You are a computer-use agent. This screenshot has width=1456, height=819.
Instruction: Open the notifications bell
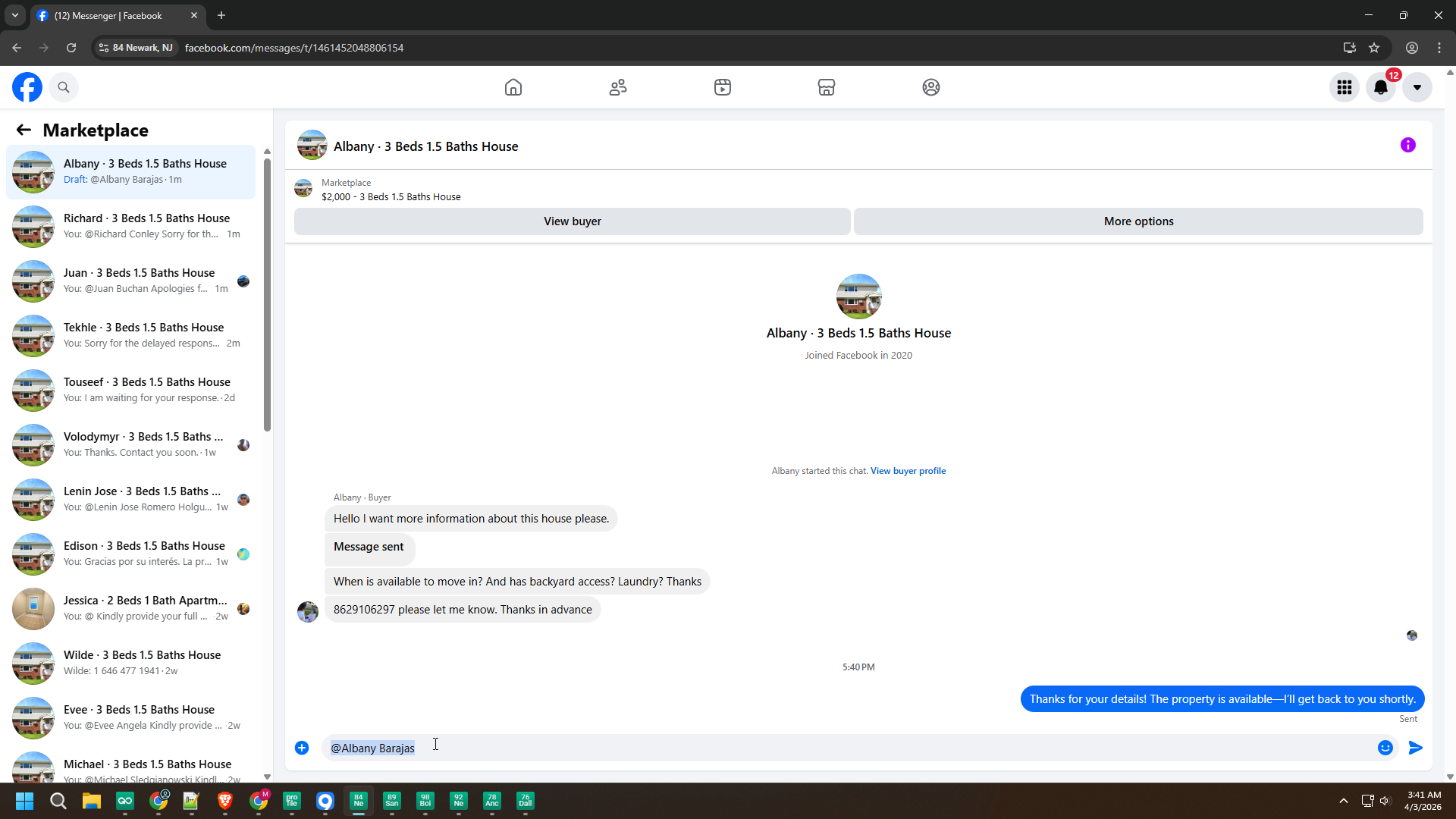click(1381, 87)
